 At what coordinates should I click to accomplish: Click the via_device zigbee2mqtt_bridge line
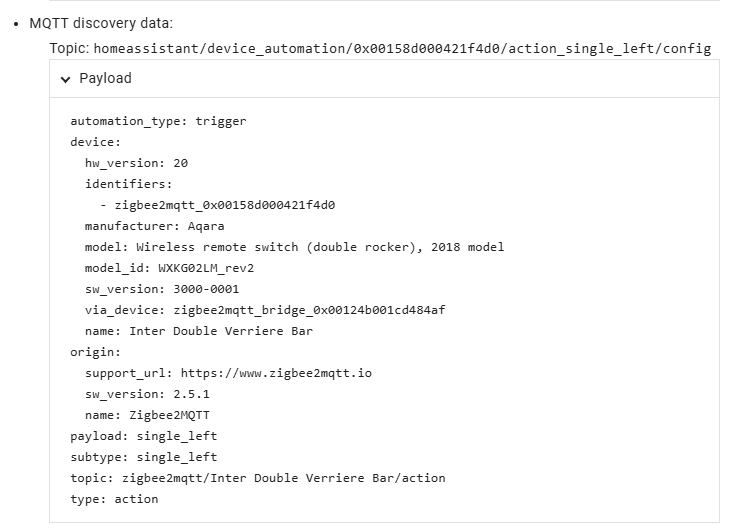pos(265,310)
